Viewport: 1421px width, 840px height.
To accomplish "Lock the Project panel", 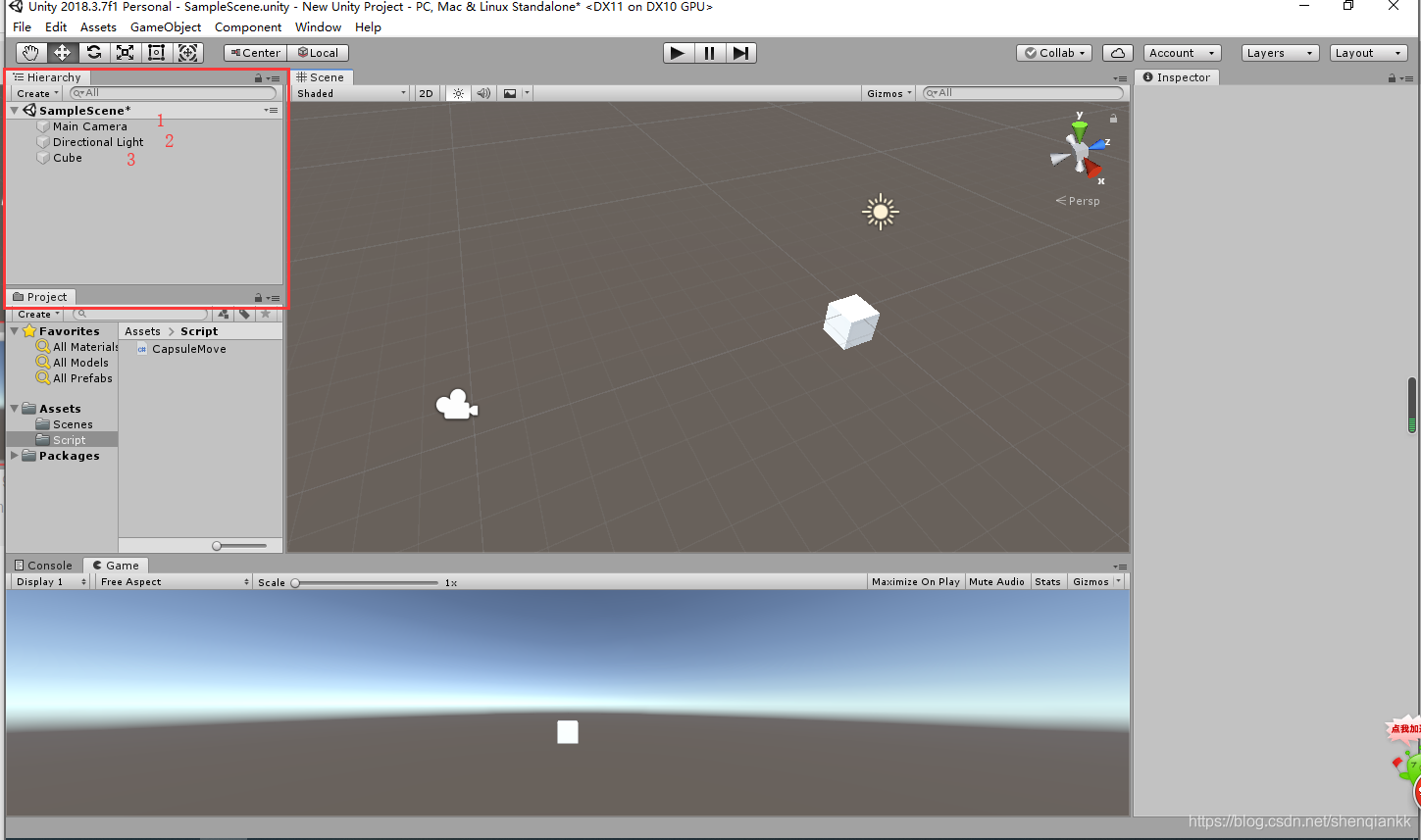I will click(x=259, y=298).
